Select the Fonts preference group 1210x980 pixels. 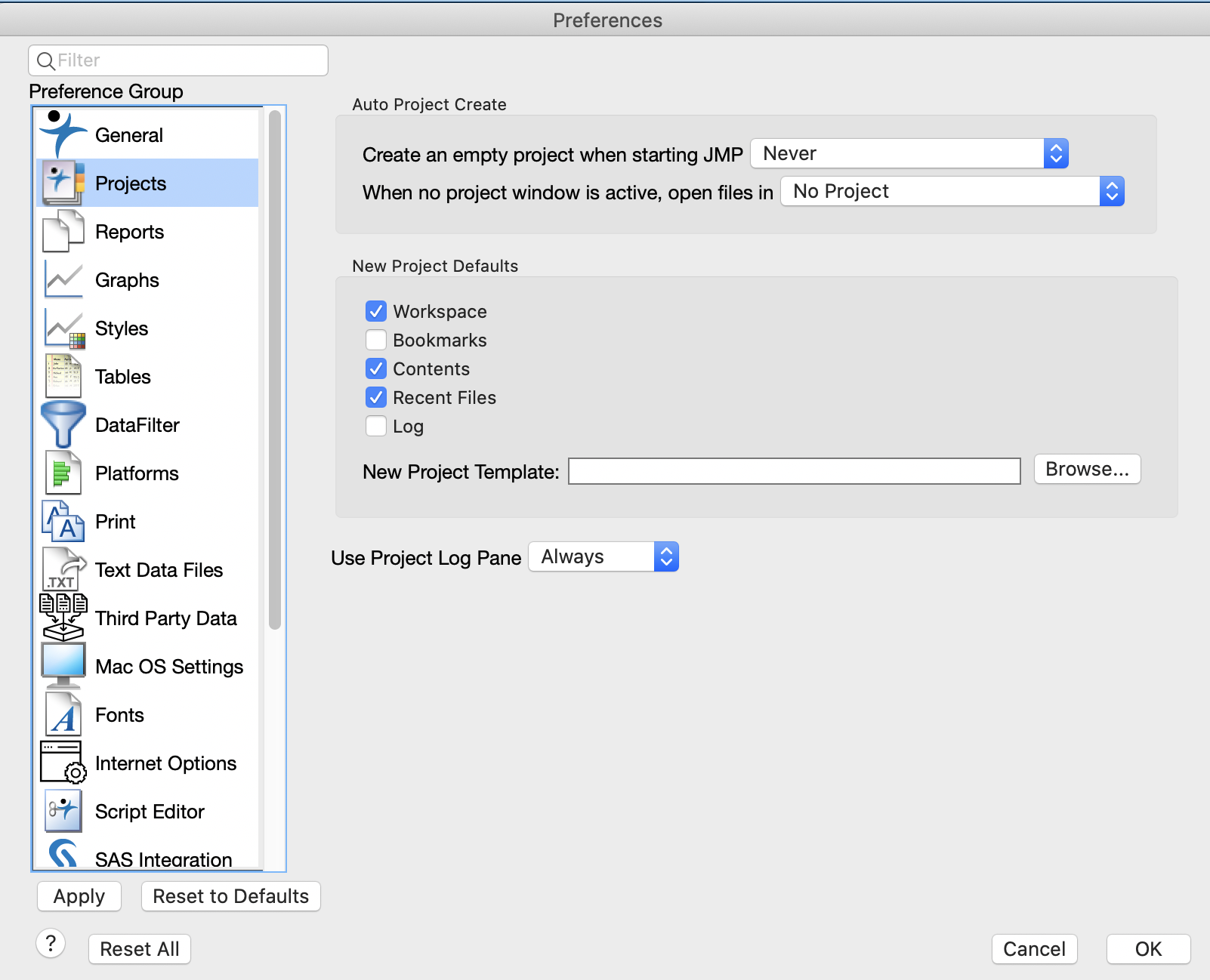coord(119,715)
